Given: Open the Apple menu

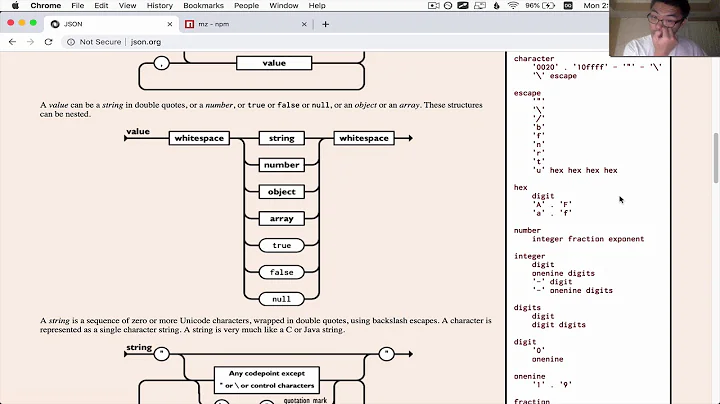Looking at the screenshot, I should (x=15, y=6).
